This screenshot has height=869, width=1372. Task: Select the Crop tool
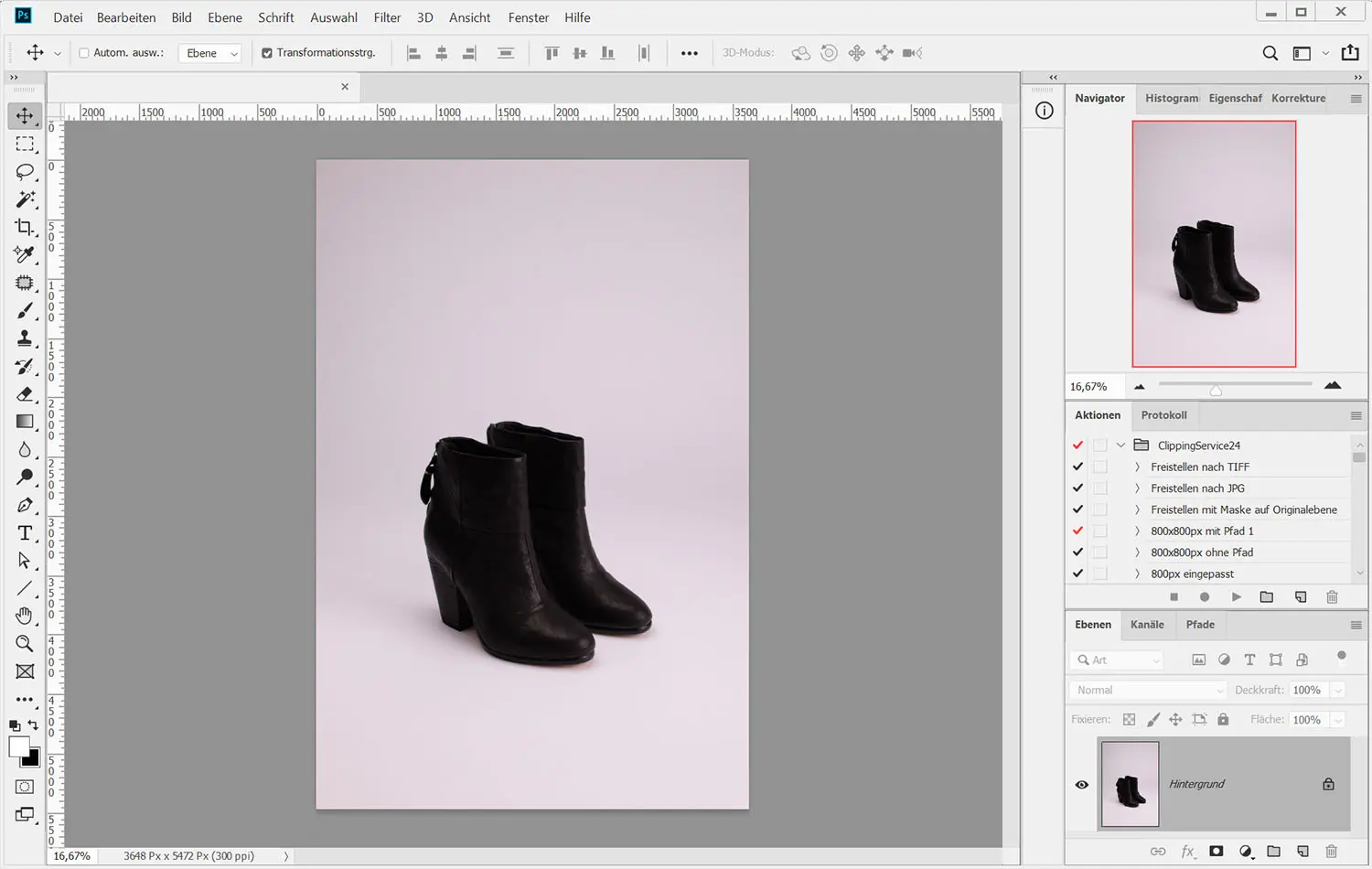click(25, 227)
